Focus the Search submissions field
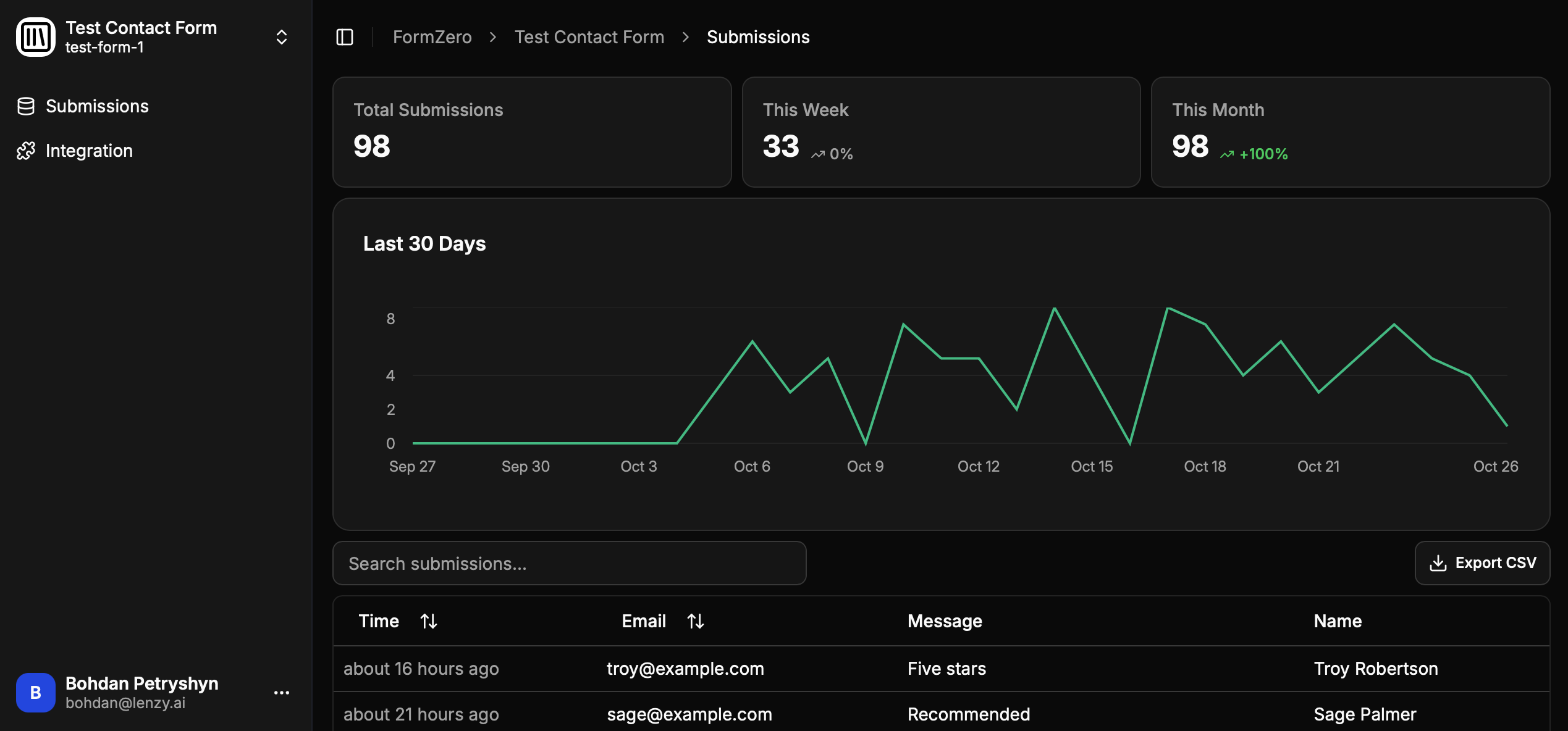Image resolution: width=1568 pixels, height=731 pixels. 569,563
